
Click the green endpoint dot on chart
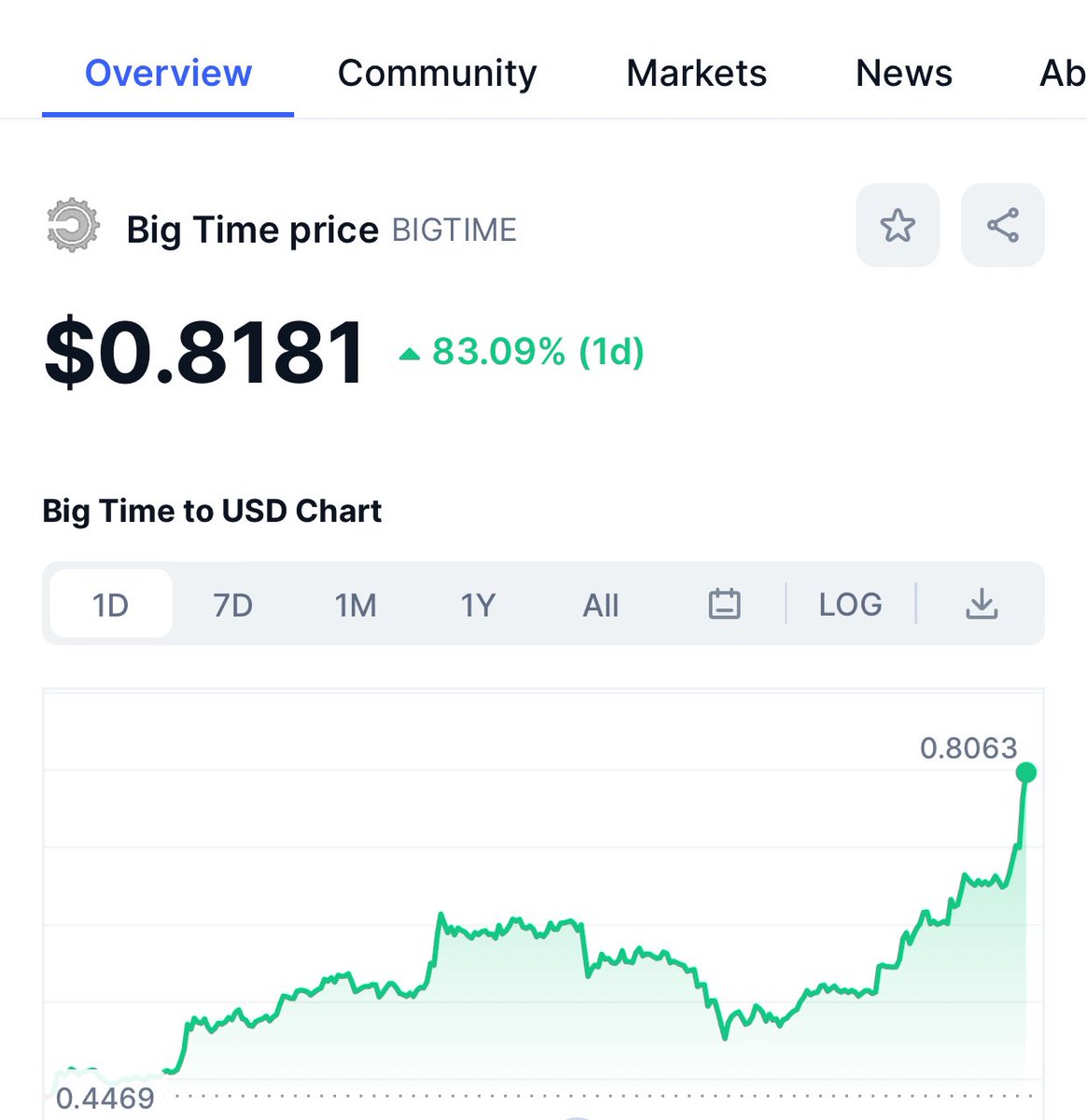tap(1026, 772)
